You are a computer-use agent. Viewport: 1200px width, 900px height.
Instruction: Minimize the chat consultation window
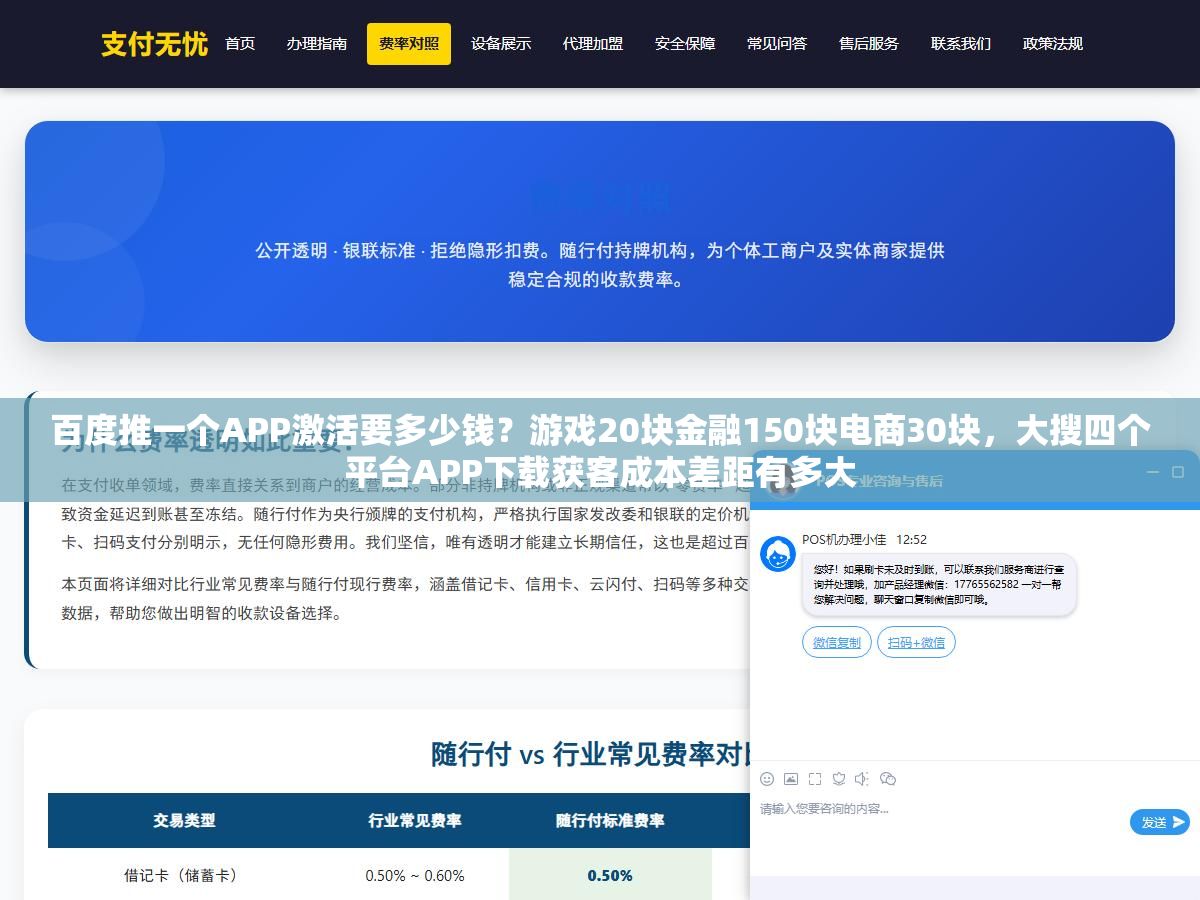(1151, 472)
